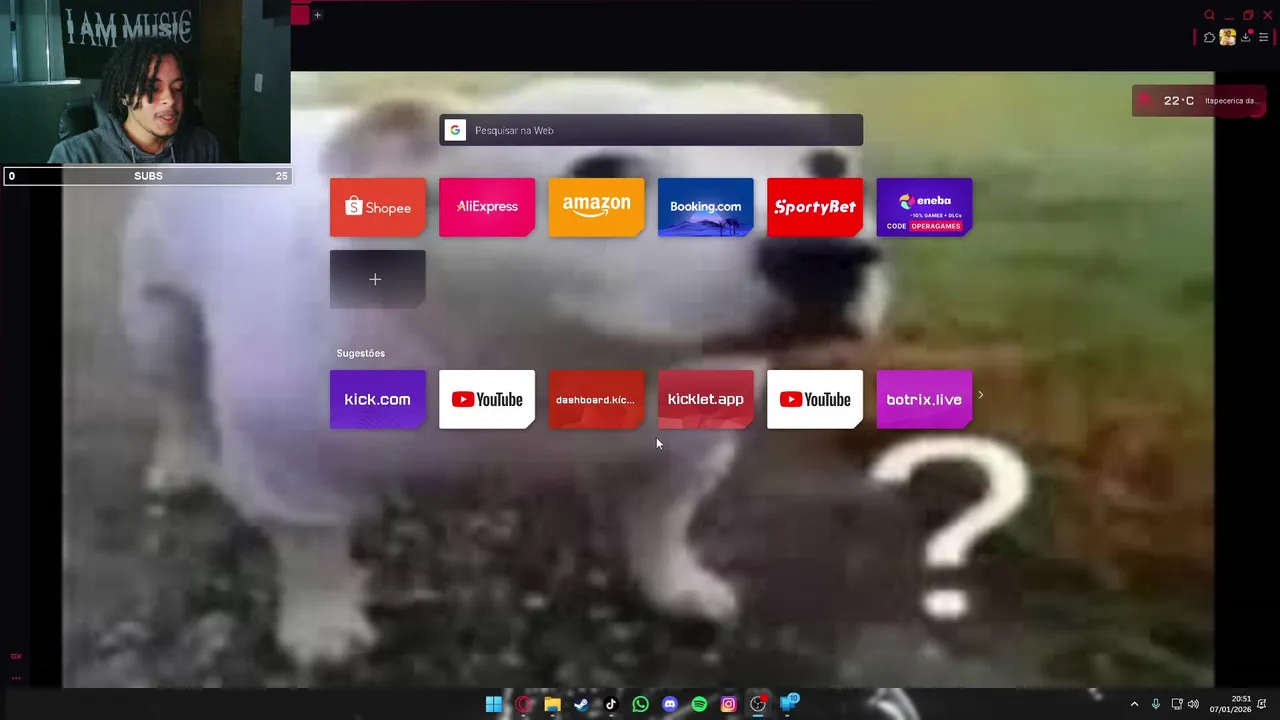This screenshot has width=1280, height=720.
Task: Open the dashboard.kic... suggestion tile
Action: coord(596,399)
